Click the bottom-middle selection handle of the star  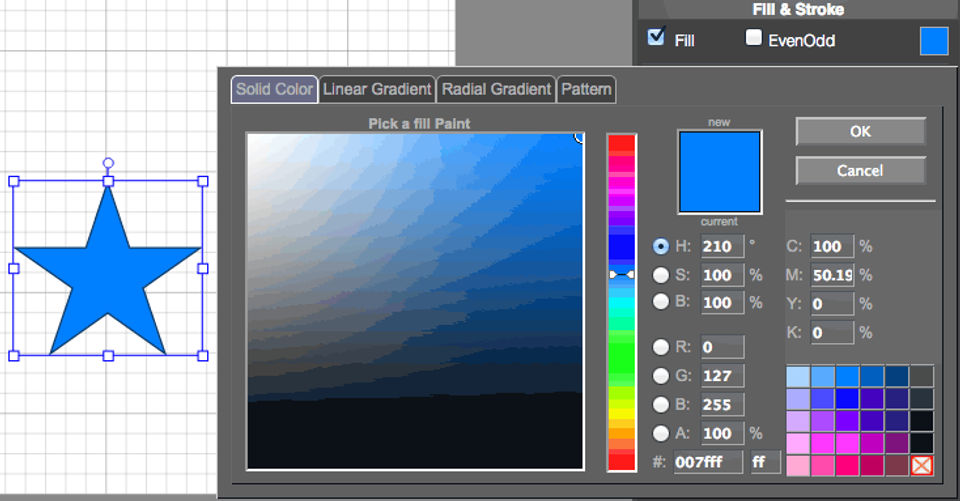(x=108, y=355)
